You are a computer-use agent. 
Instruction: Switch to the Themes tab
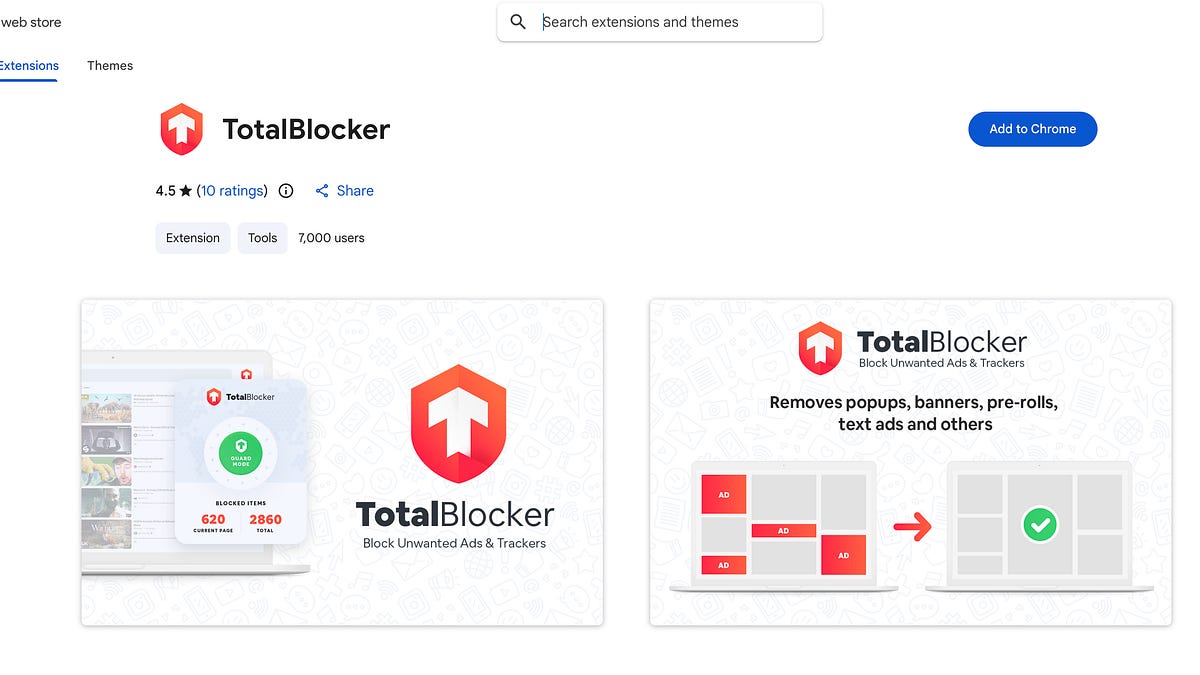109,65
